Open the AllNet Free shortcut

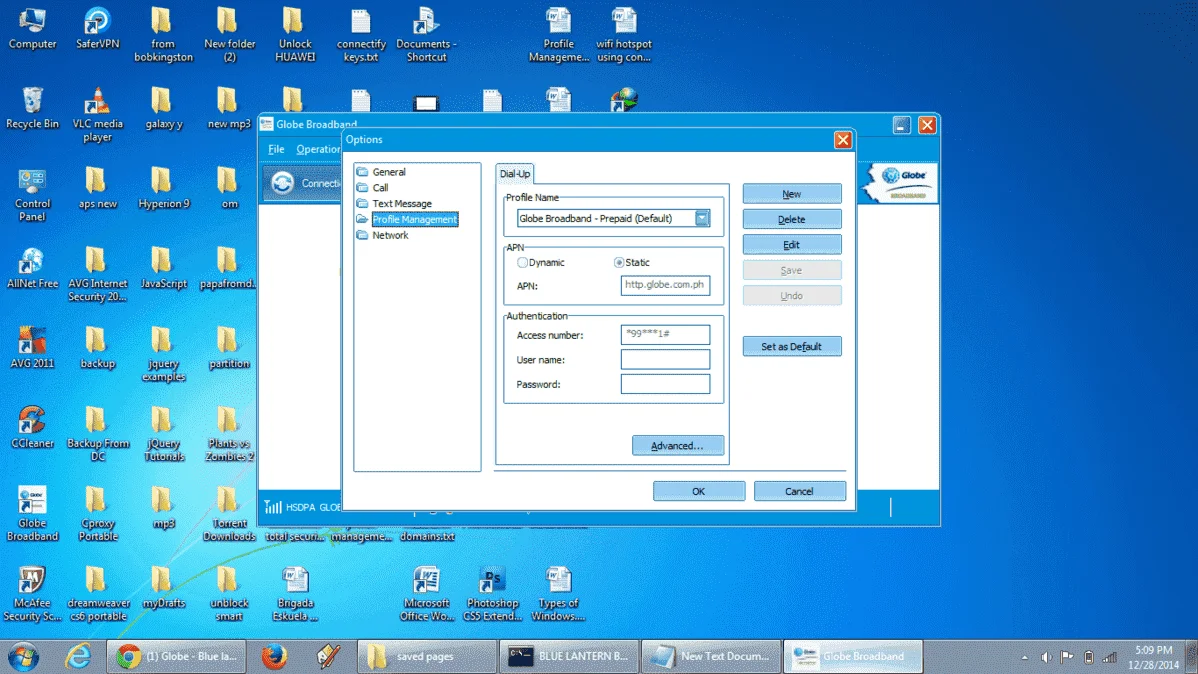tap(32, 267)
